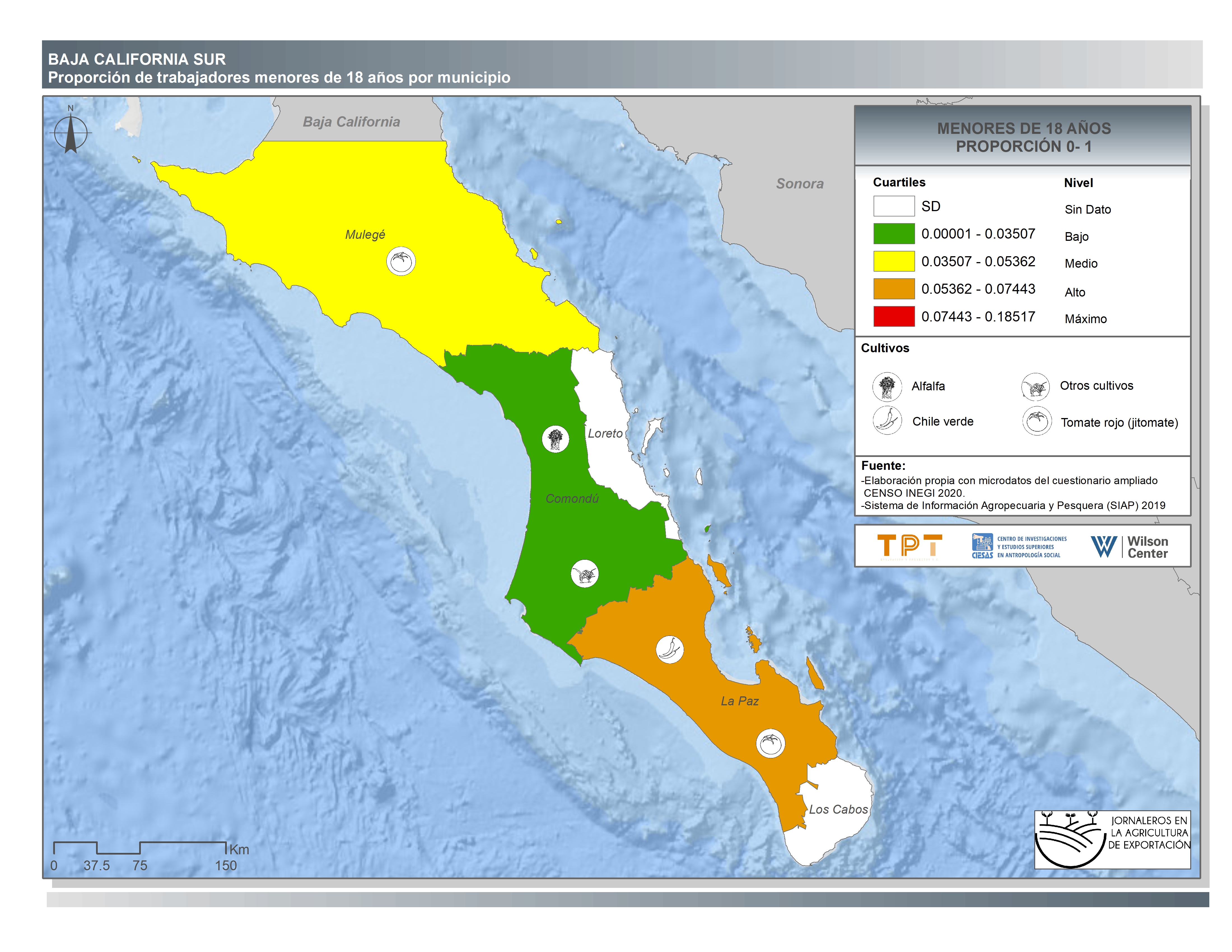Click the white SD legend swatch

(x=893, y=206)
